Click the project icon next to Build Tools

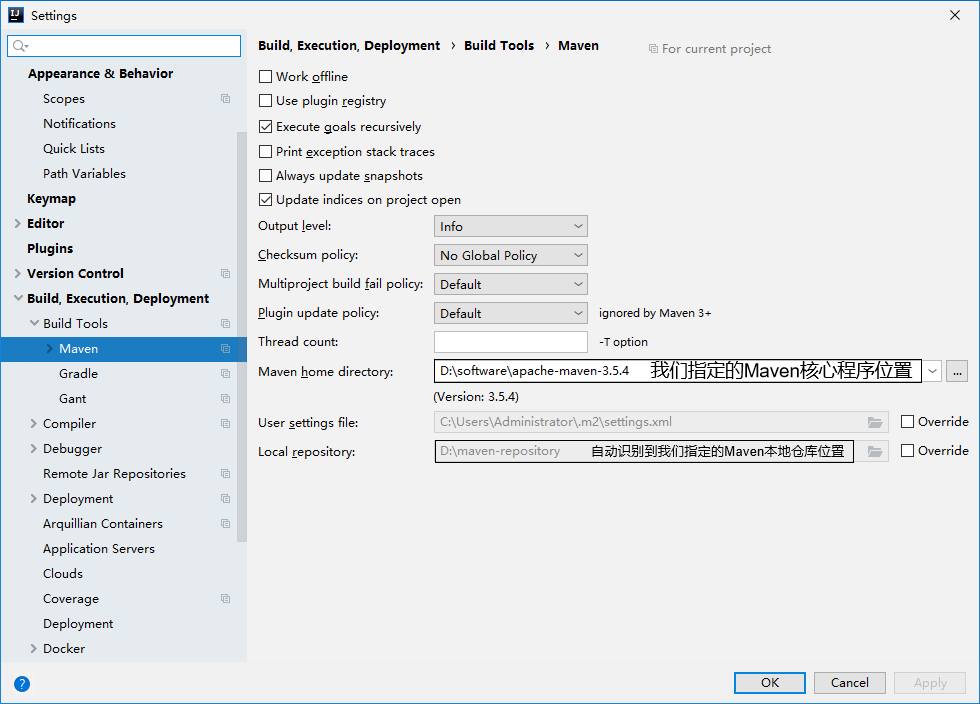[226, 324]
